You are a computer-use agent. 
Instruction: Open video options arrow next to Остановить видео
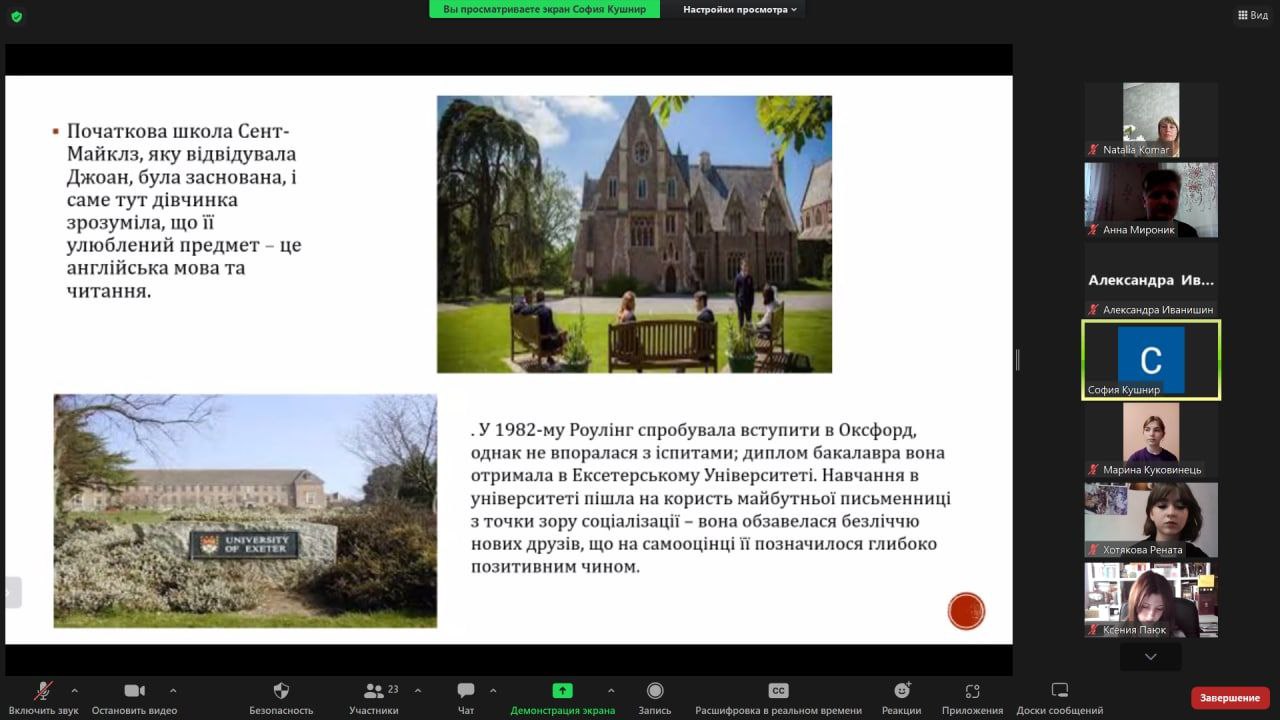[173, 690]
